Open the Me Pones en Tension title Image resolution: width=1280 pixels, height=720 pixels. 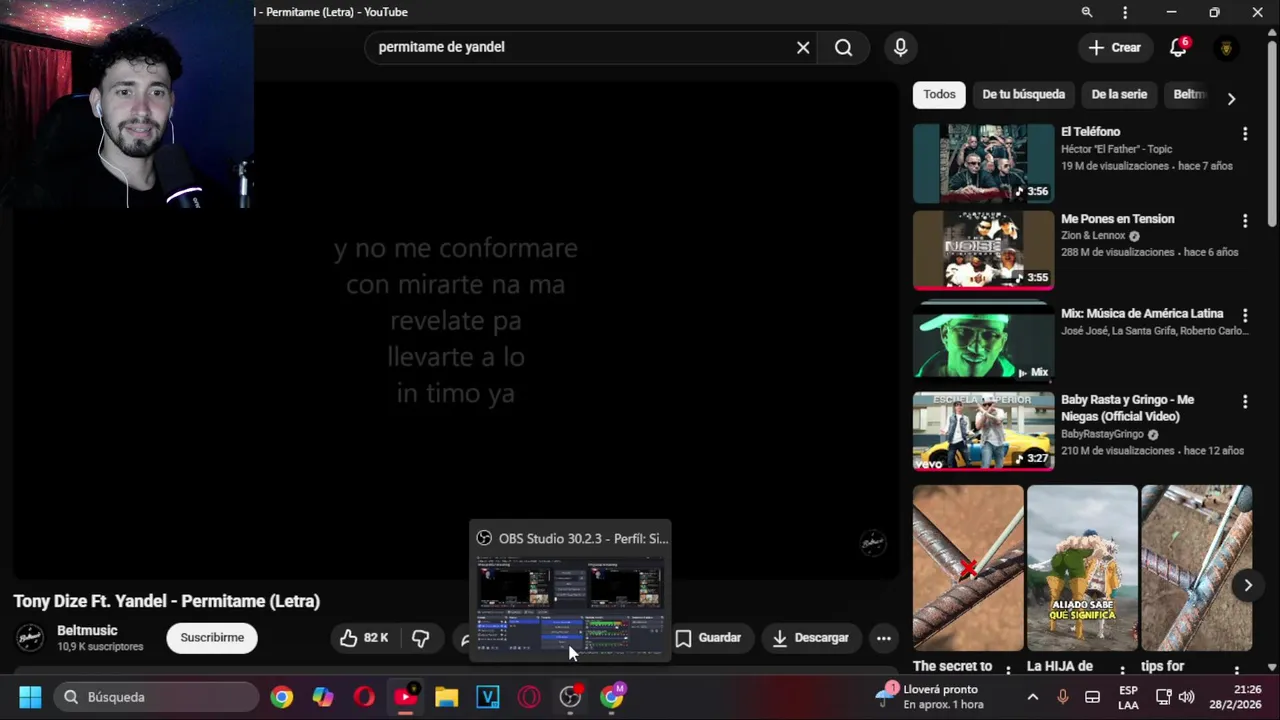tap(1117, 219)
